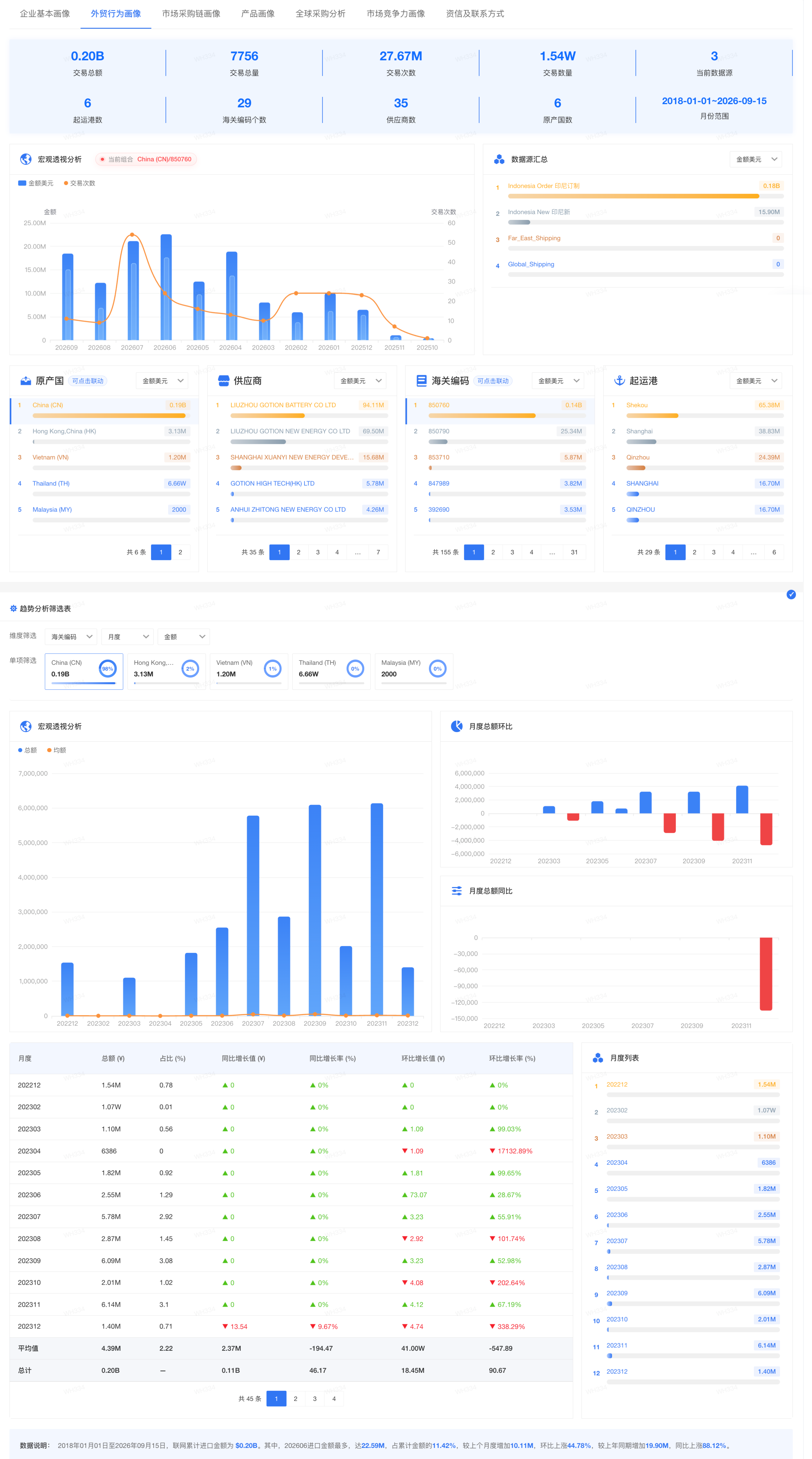The height and width of the screenshot is (1459, 812).
Task: Click the 数据源汇总 cluster icon
Action: coord(499,159)
